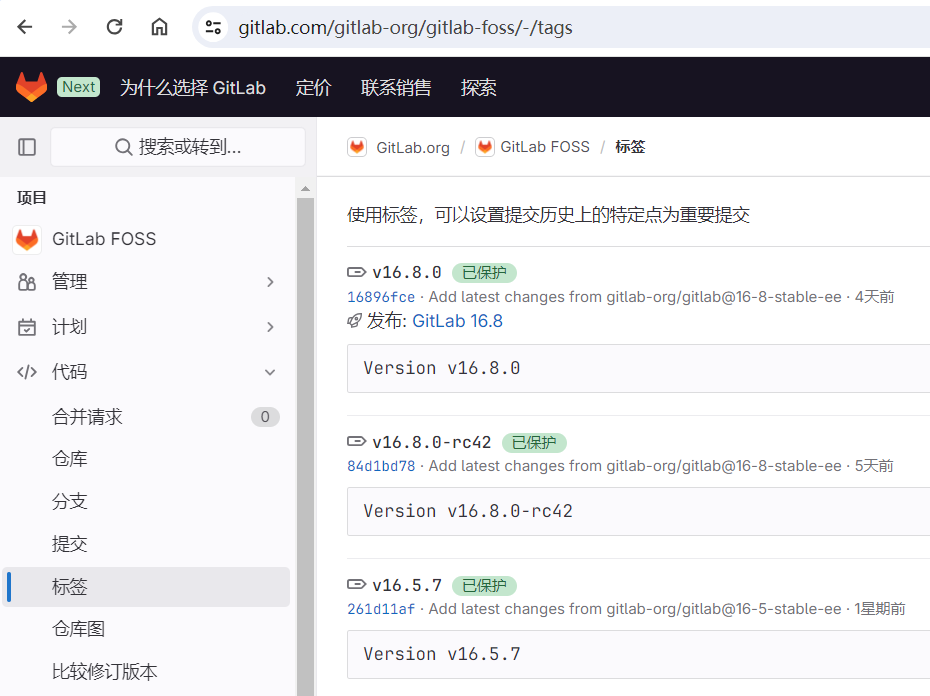The height and width of the screenshot is (696, 930).
Task: Click the GitLab fox logo
Action: click(30, 86)
